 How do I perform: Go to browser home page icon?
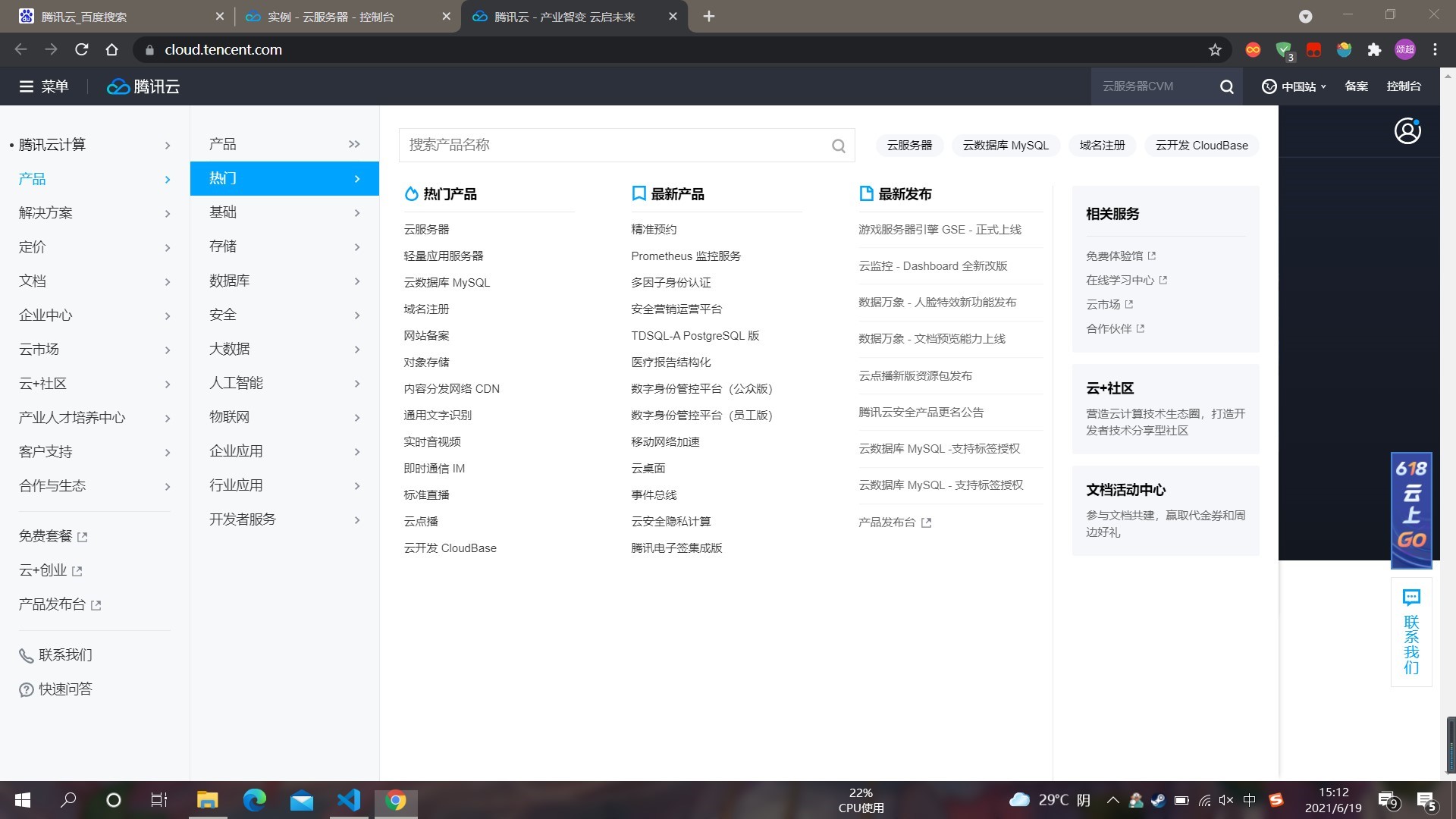pyautogui.click(x=112, y=50)
